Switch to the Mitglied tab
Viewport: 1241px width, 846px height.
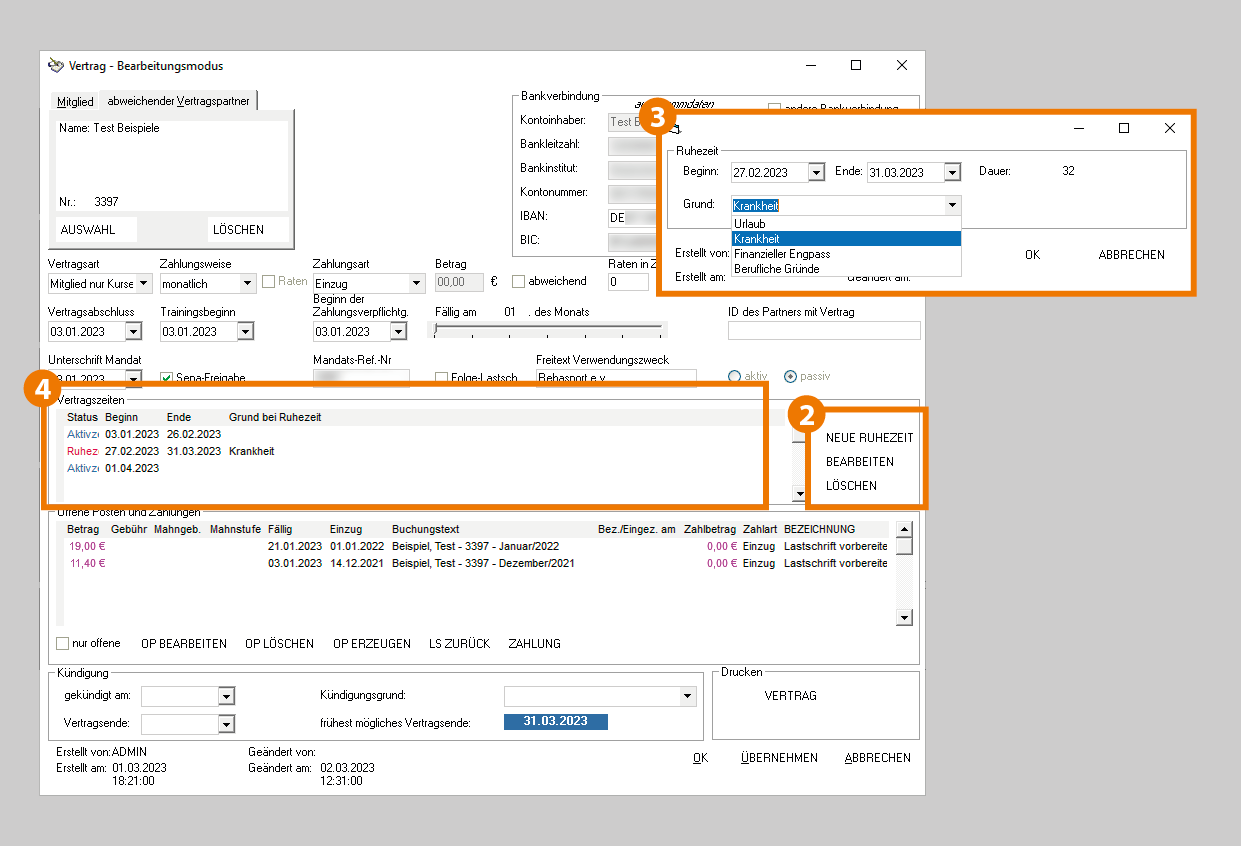click(75, 102)
